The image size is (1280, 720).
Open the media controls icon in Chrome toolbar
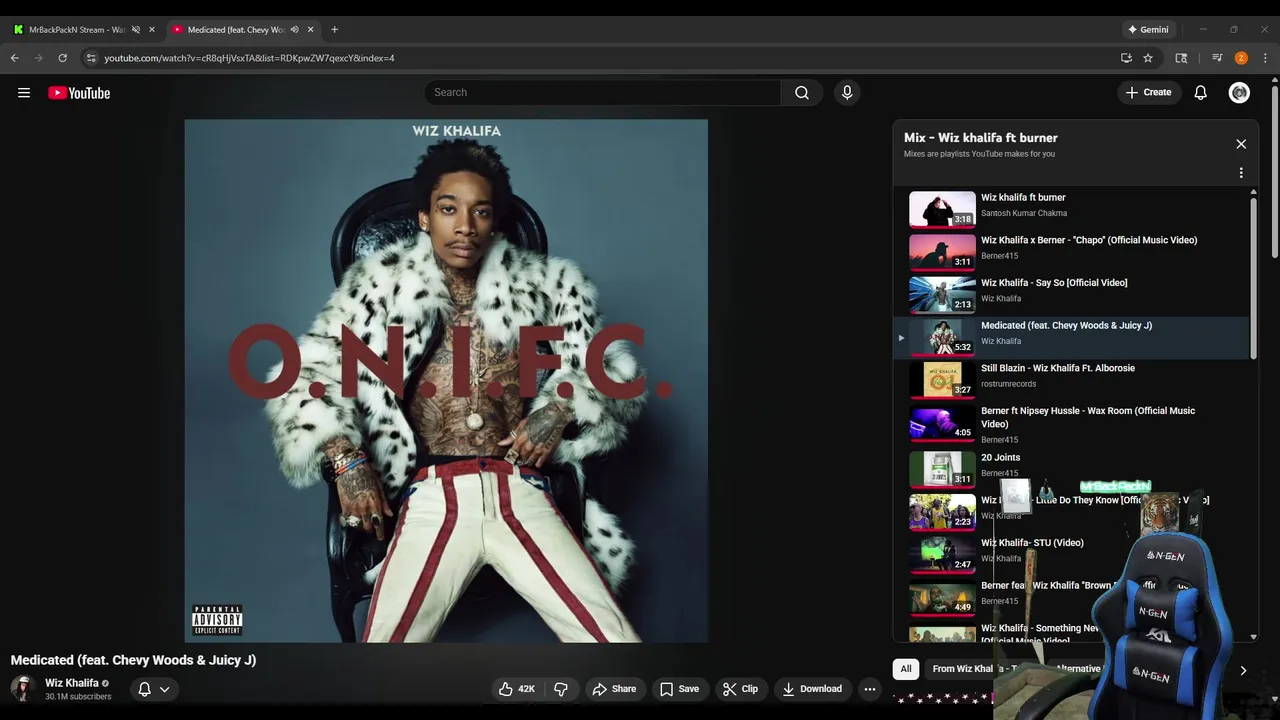(x=1217, y=58)
